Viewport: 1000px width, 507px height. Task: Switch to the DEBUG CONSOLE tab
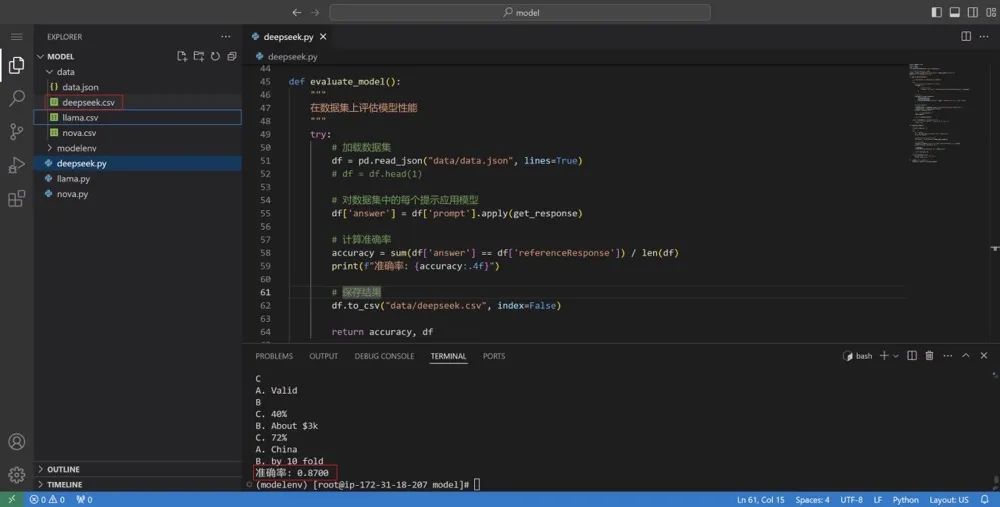tap(384, 356)
